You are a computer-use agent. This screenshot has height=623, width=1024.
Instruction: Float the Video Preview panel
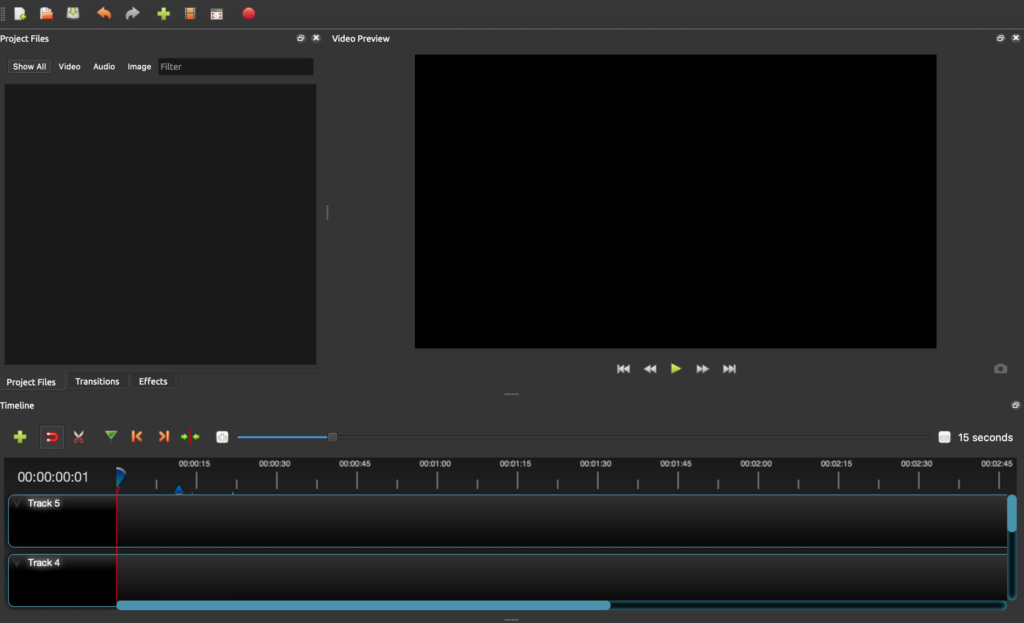(x=1000, y=39)
